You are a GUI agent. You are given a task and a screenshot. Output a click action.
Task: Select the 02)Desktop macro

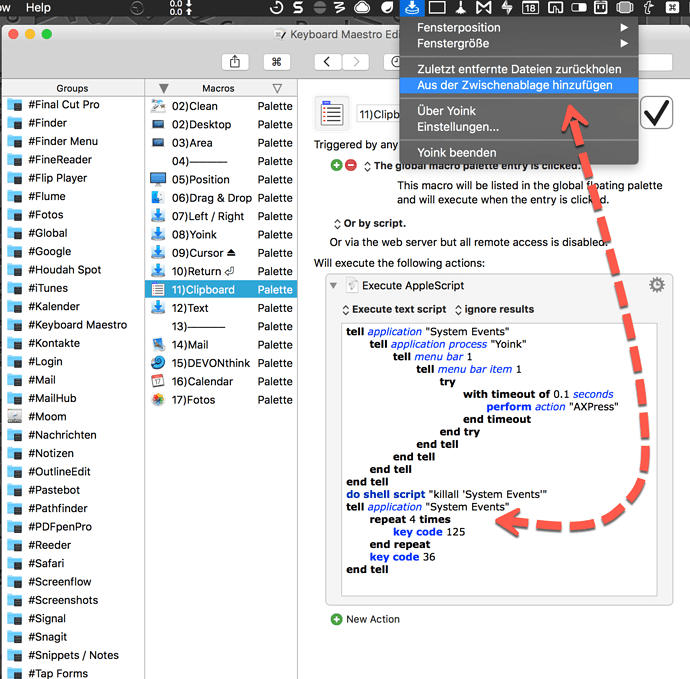point(221,125)
